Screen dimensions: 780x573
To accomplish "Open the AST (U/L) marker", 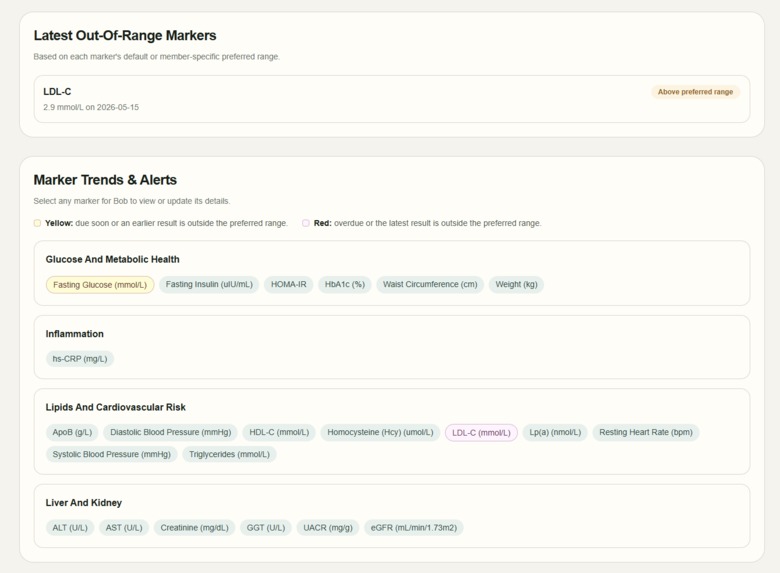I will (x=124, y=528).
